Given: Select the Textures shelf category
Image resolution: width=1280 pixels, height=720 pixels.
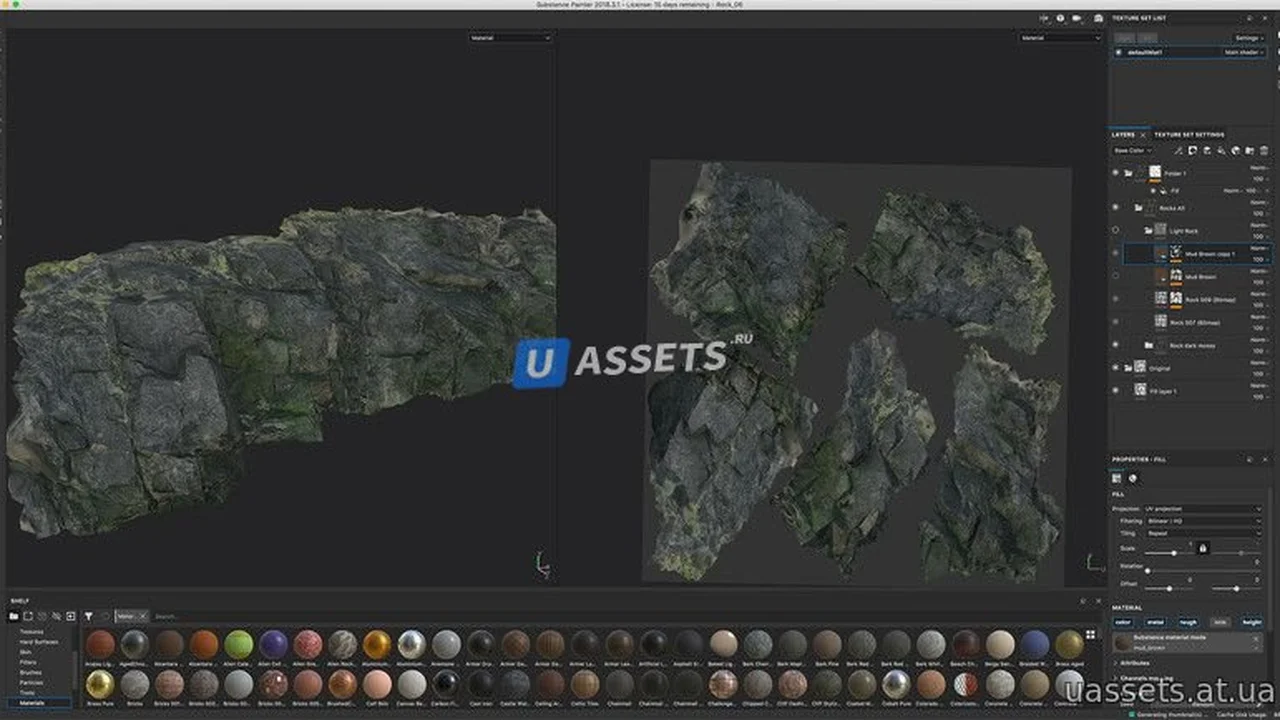Looking at the screenshot, I should tap(32, 632).
